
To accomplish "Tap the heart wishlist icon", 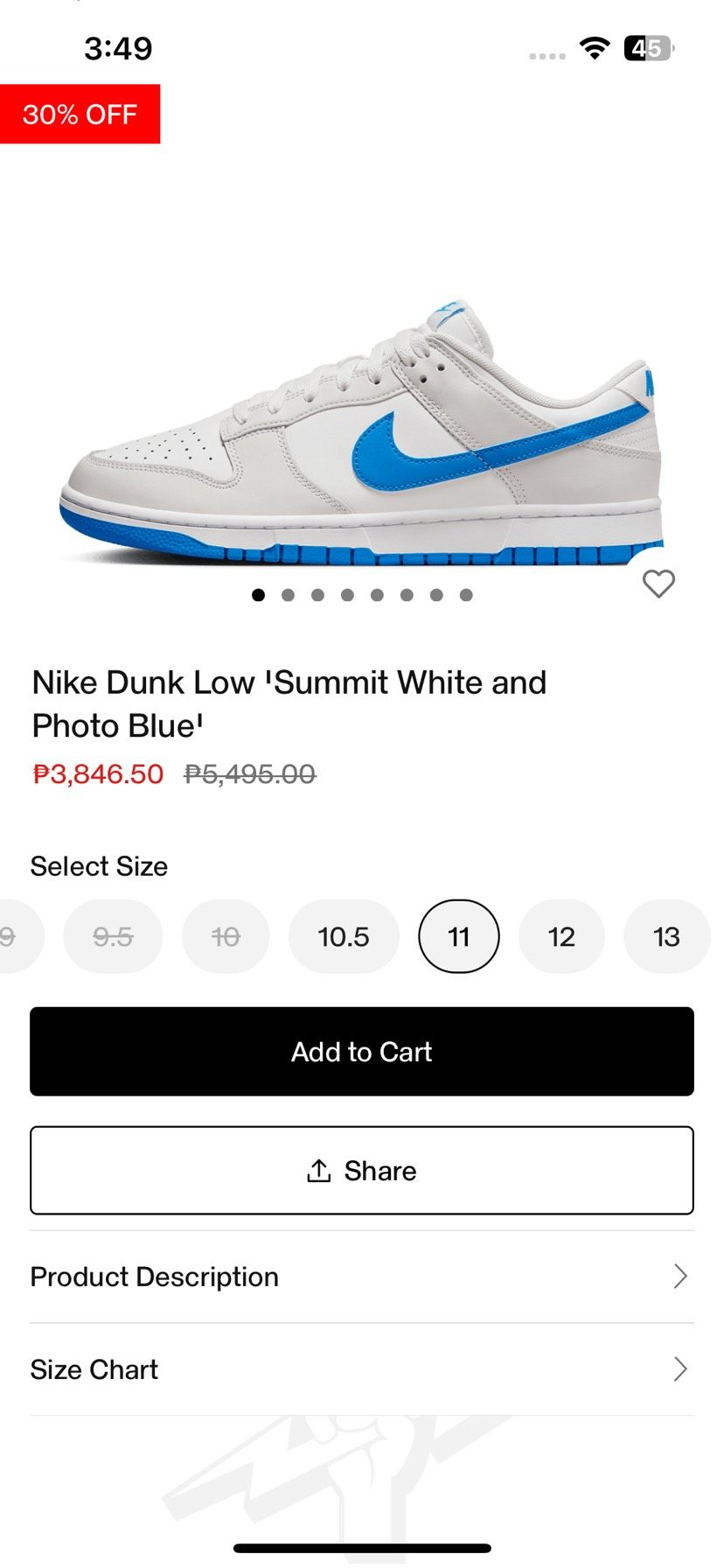I will point(658,584).
